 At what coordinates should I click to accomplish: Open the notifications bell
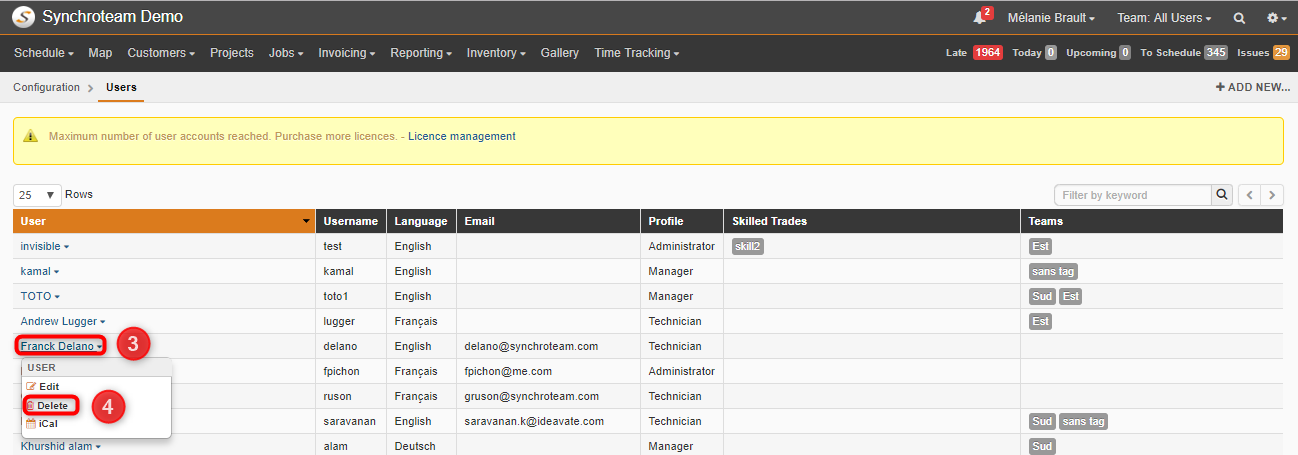point(979,17)
